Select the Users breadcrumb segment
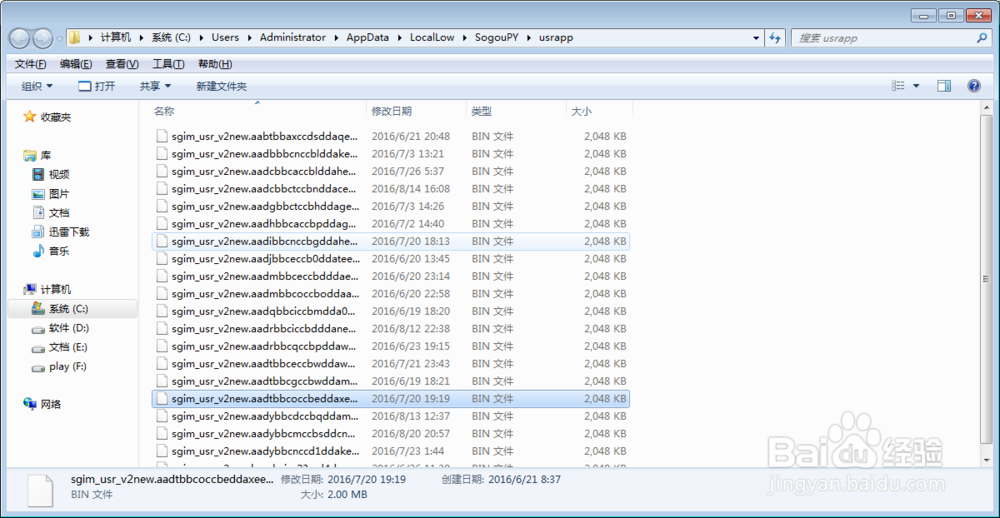This screenshot has width=1000, height=518. [225, 38]
